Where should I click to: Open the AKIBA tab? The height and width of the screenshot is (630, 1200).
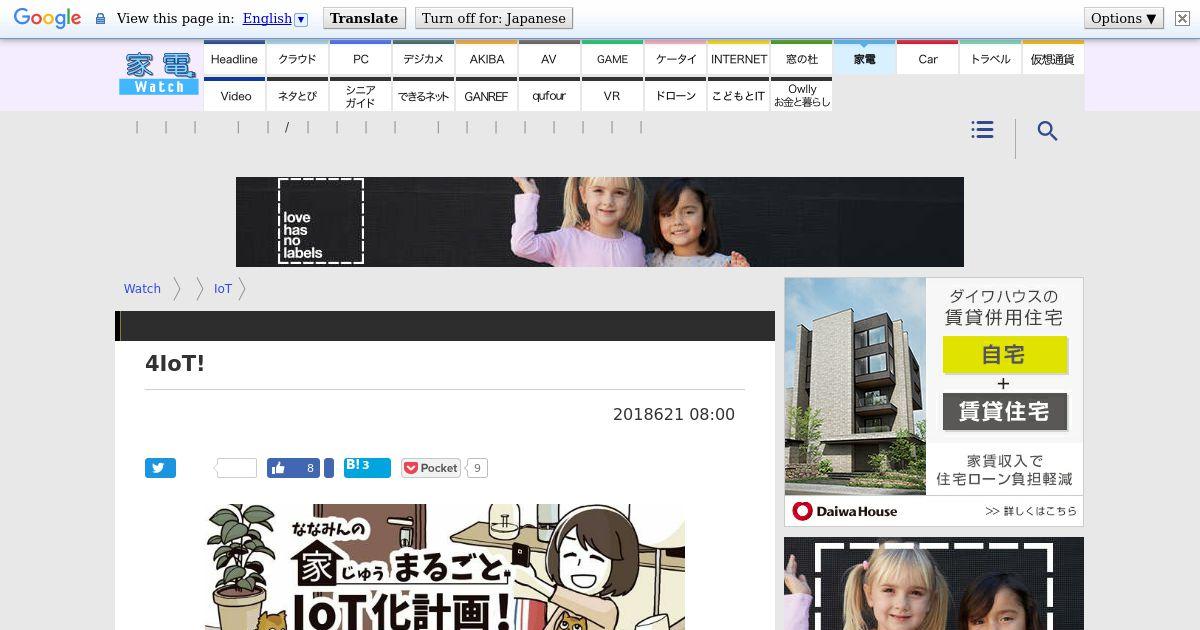(x=486, y=58)
